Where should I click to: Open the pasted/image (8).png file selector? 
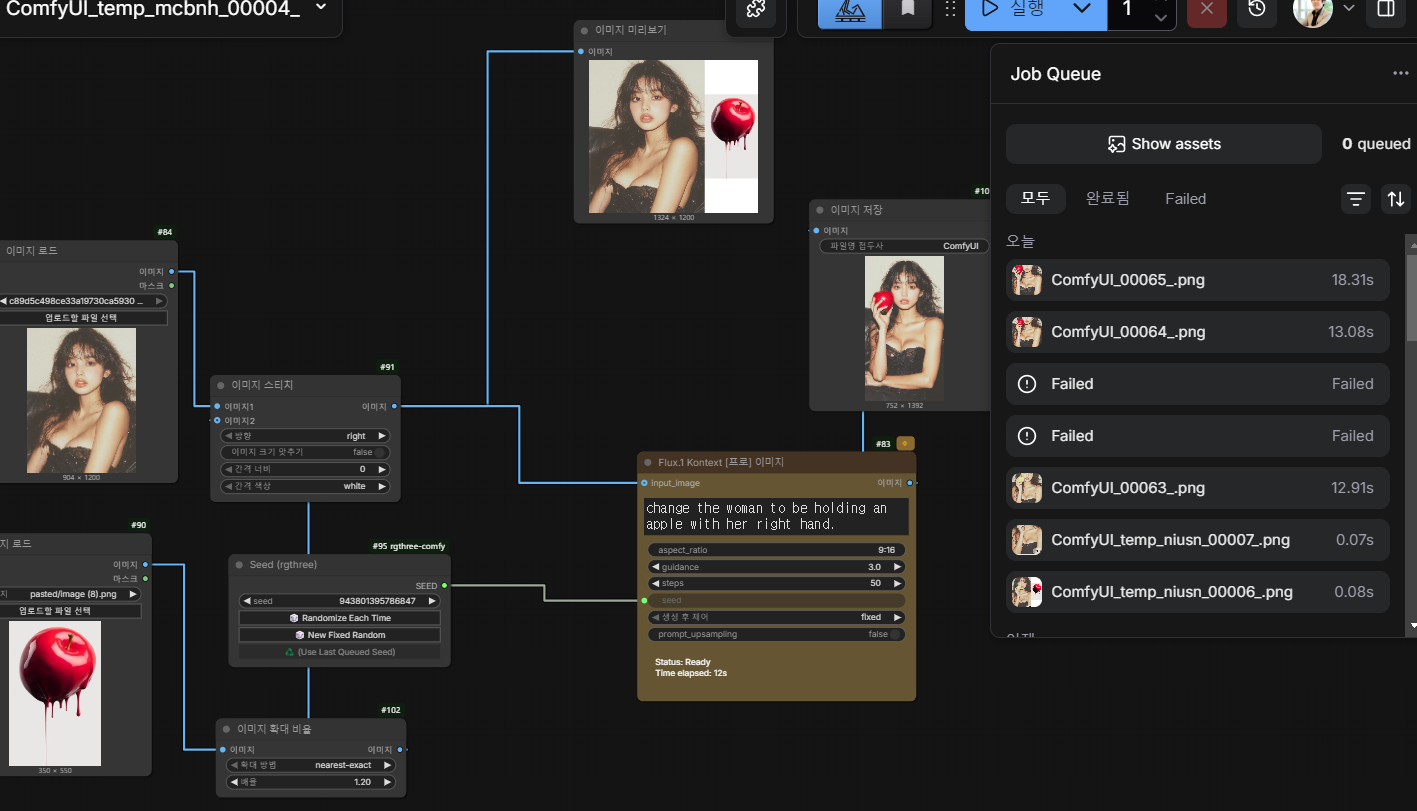(70, 594)
